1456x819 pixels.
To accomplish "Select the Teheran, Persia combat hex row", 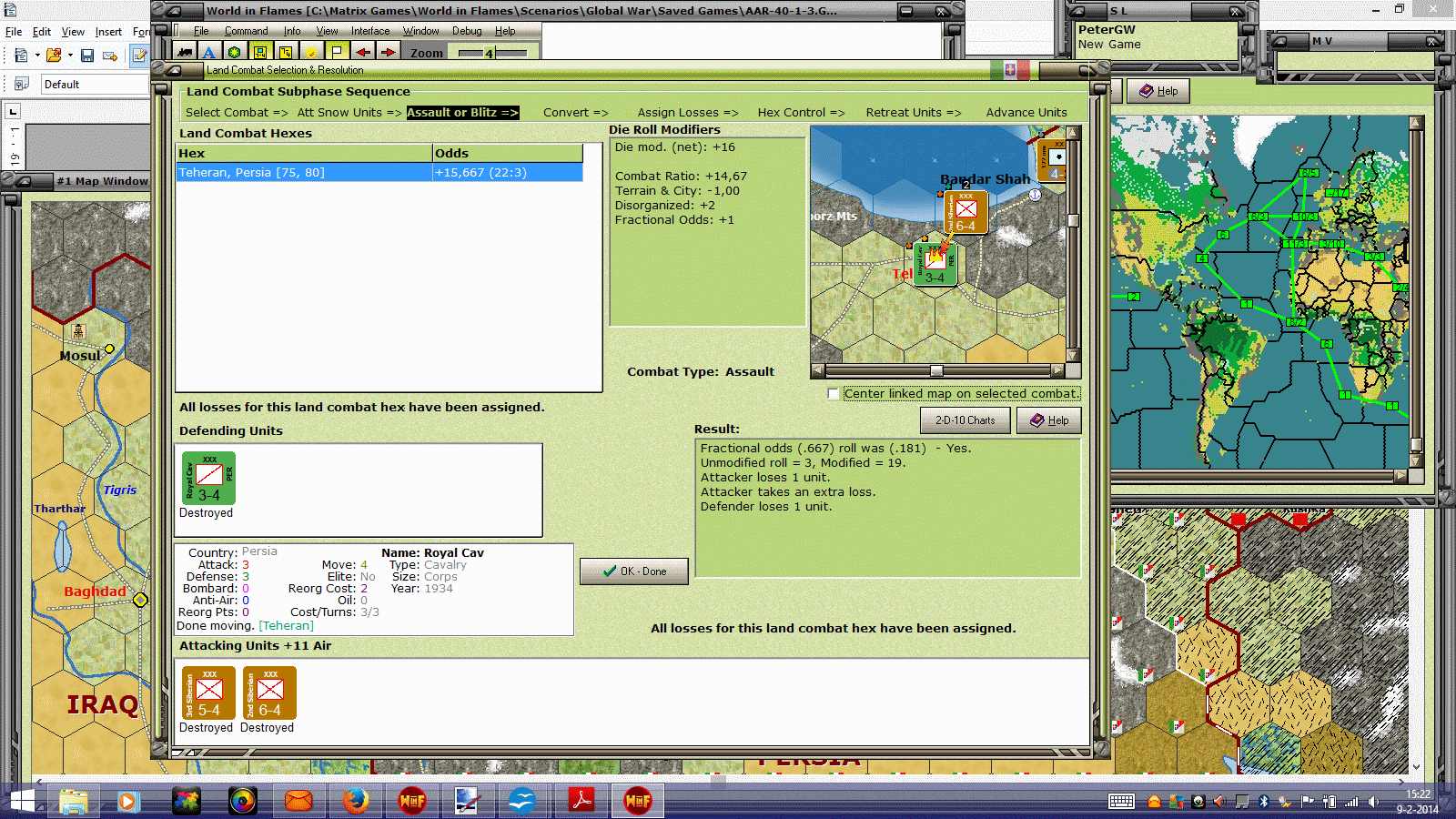I will click(x=379, y=173).
